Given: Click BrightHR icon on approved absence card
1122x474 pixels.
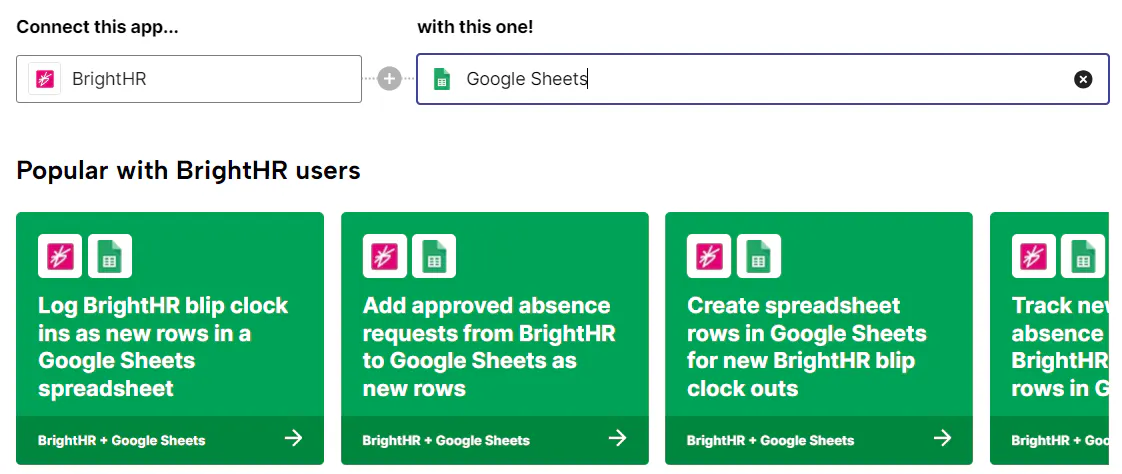Looking at the screenshot, I should (x=384, y=256).
